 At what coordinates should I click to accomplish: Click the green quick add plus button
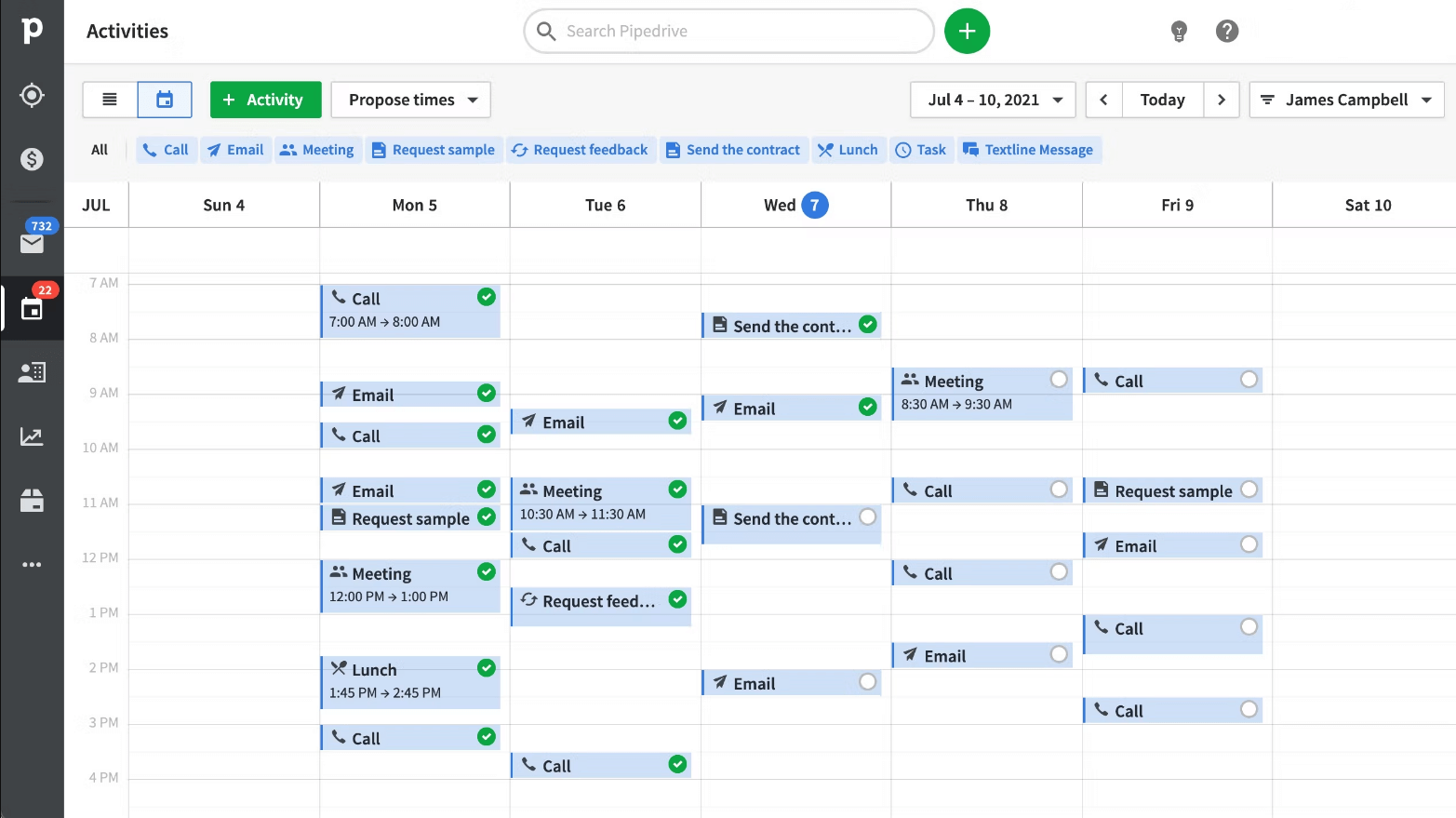(967, 31)
